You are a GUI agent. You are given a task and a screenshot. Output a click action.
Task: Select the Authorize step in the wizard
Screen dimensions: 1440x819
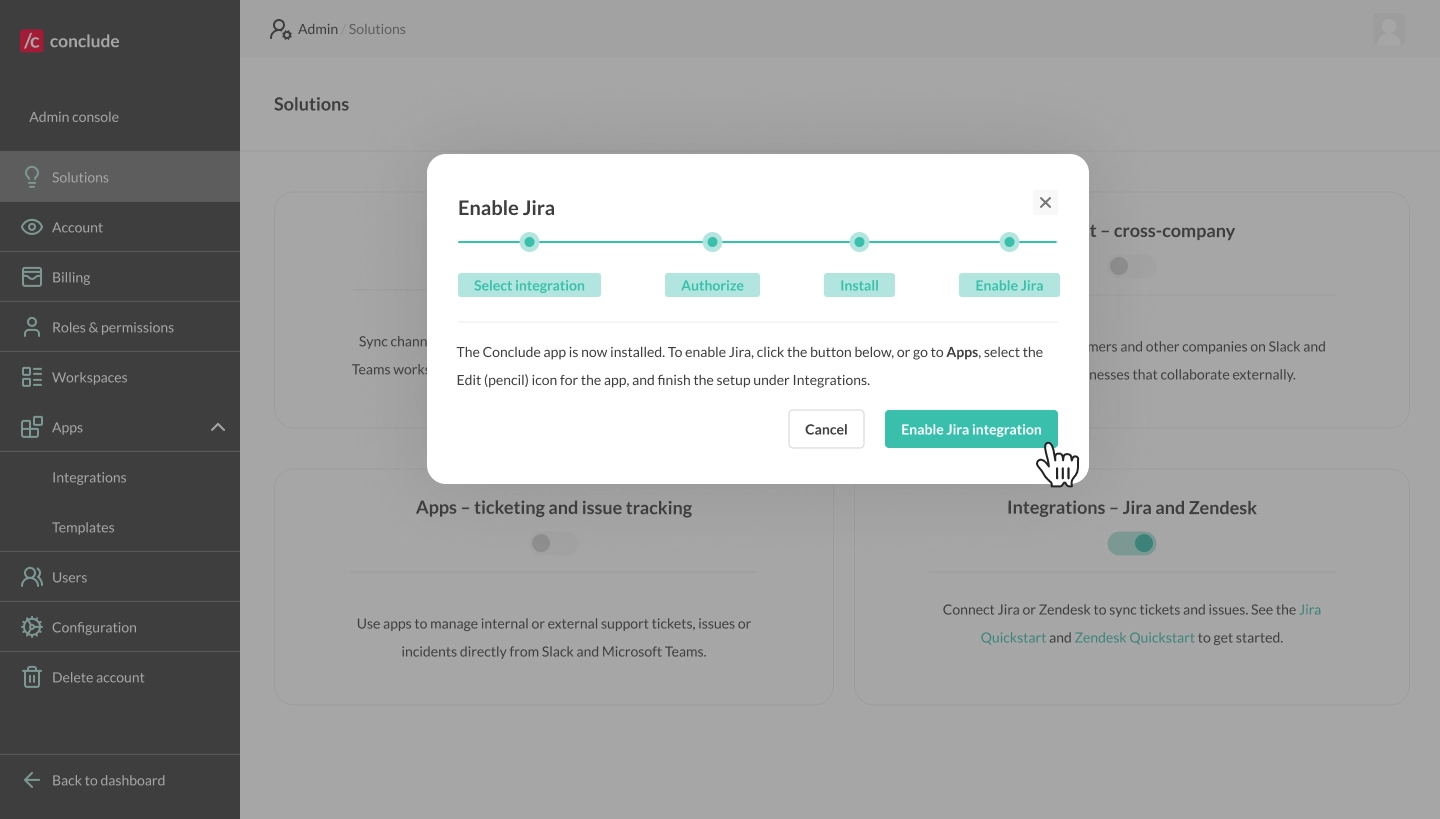click(x=712, y=285)
